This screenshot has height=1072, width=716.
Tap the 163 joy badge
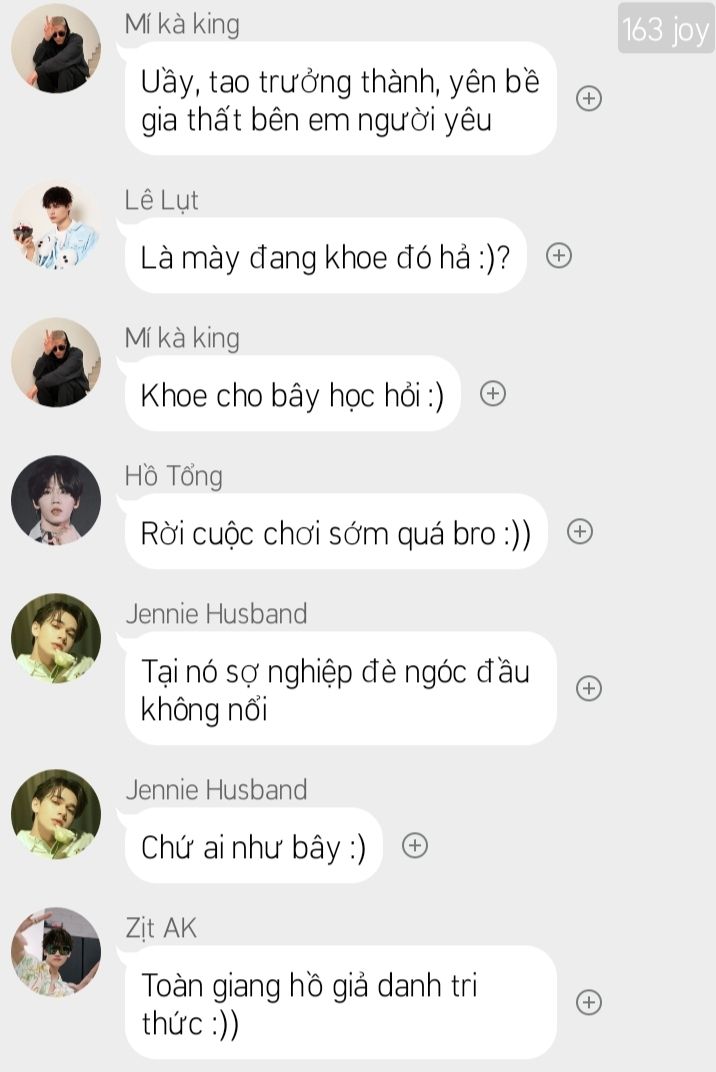coord(665,29)
